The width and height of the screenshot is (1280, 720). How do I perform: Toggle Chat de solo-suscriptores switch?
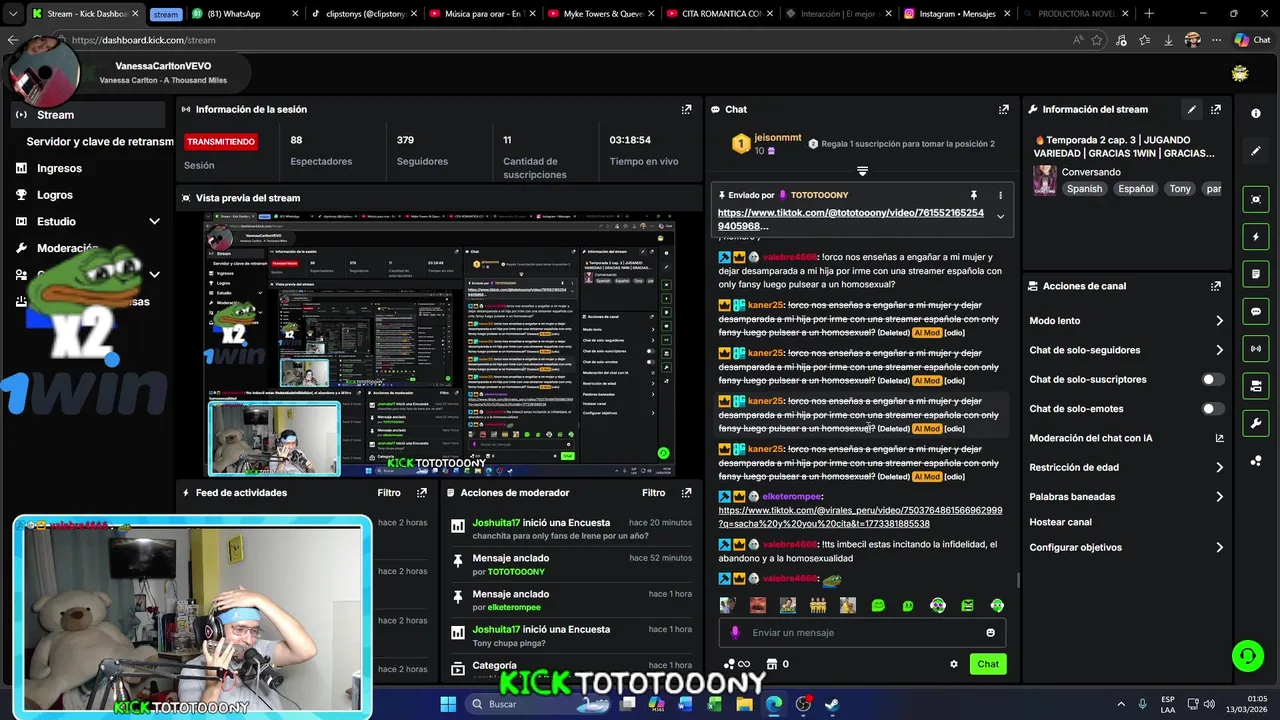pos(1213,380)
